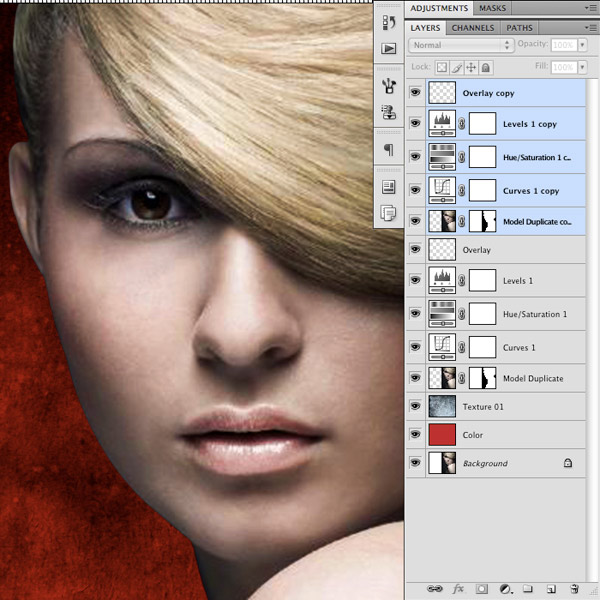Create new fill or adjustment layer
This screenshot has width=600, height=600.
505,589
